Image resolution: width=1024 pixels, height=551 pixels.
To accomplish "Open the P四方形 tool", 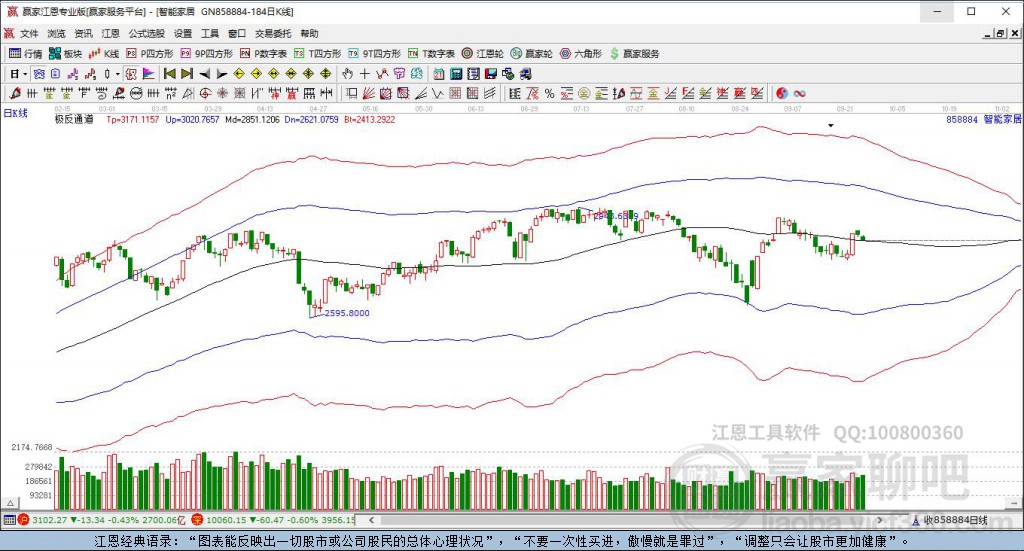I will click(x=150, y=54).
